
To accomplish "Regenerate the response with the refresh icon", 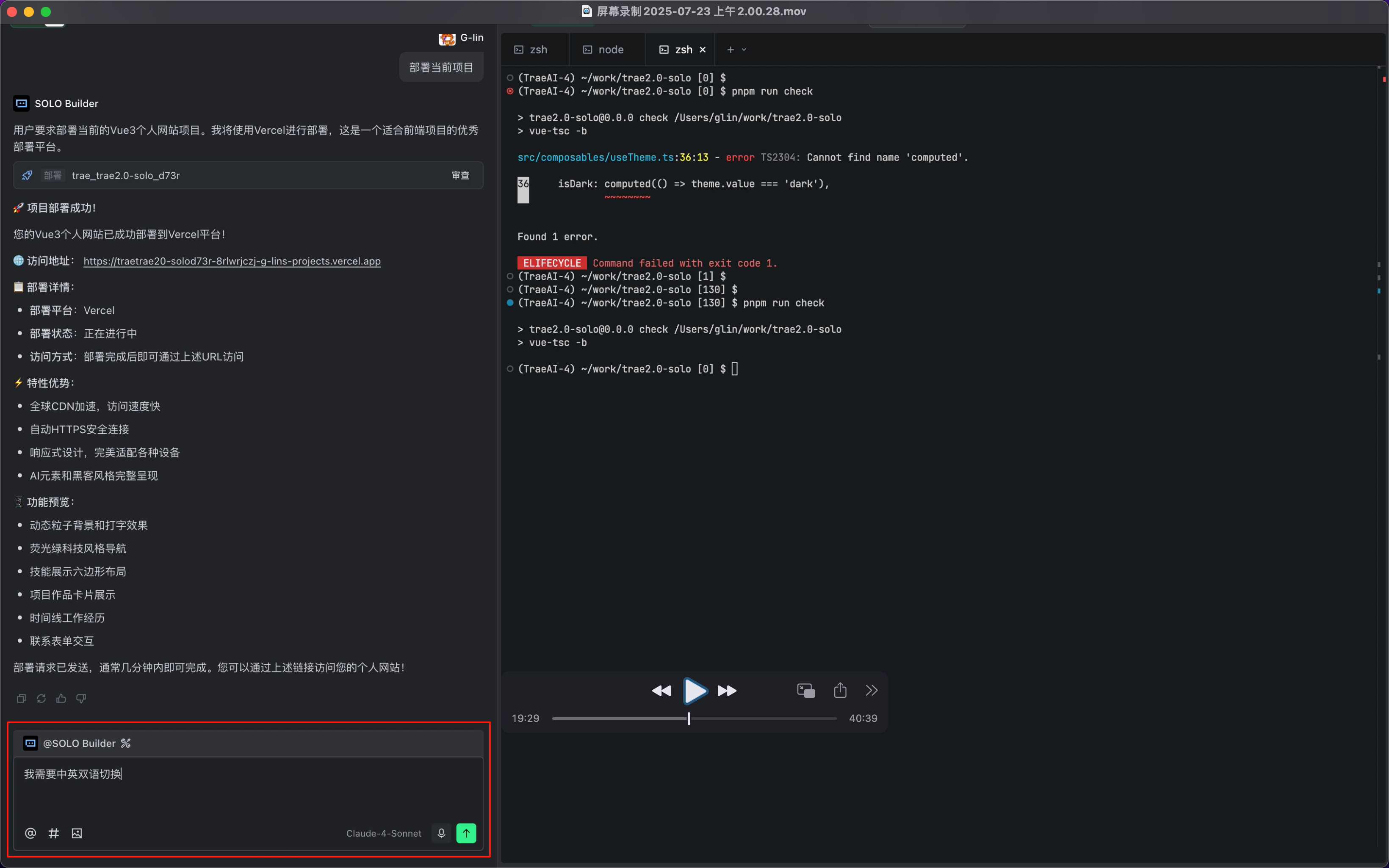I will [x=42, y=699].
